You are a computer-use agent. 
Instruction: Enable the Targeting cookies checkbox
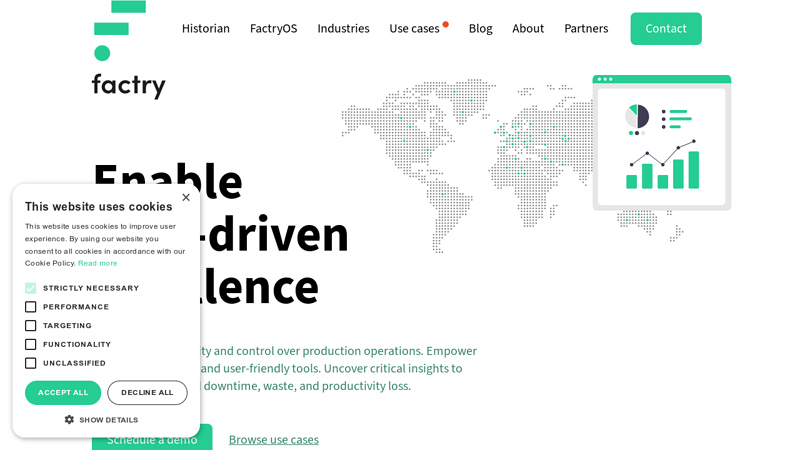click(x=31, y=326)
